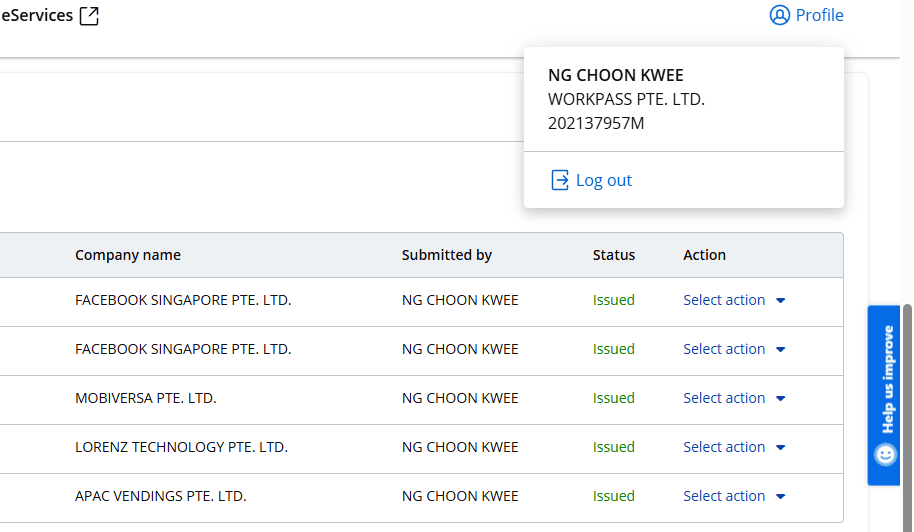
Task: Expand Select action for APAC Vendings row
Action: tap(734, 496)
